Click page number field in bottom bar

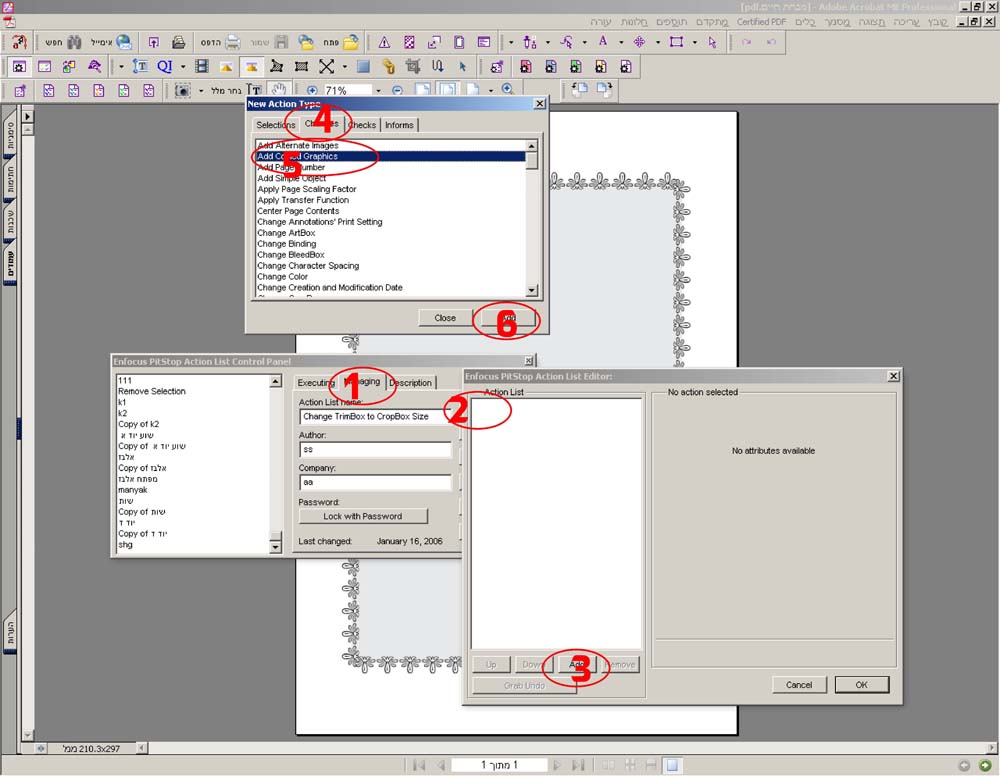point(499,765)
